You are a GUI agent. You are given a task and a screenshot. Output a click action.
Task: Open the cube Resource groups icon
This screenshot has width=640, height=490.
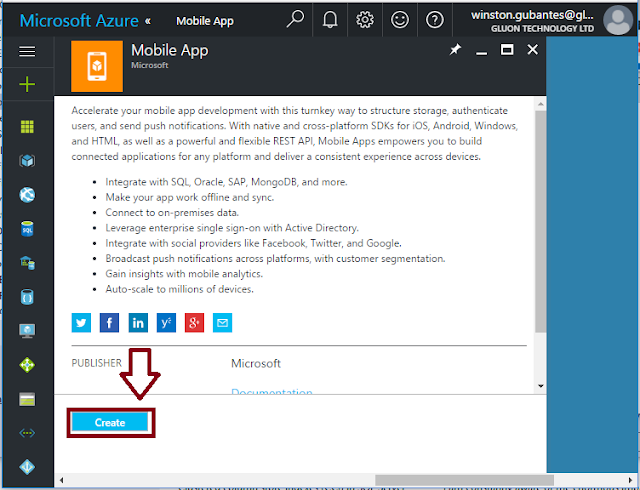tap(27, 161)
